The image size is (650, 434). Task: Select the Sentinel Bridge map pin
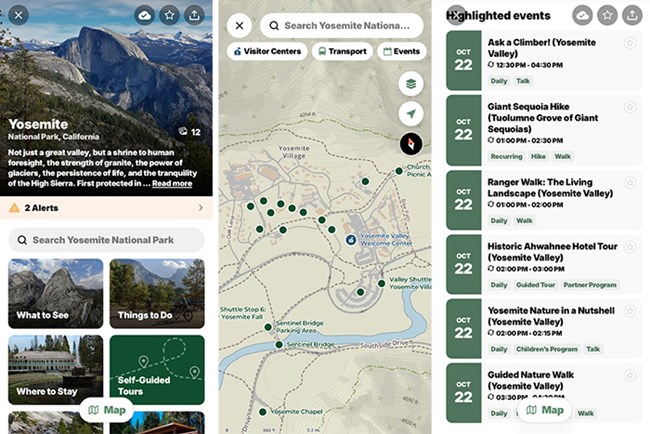279,344
